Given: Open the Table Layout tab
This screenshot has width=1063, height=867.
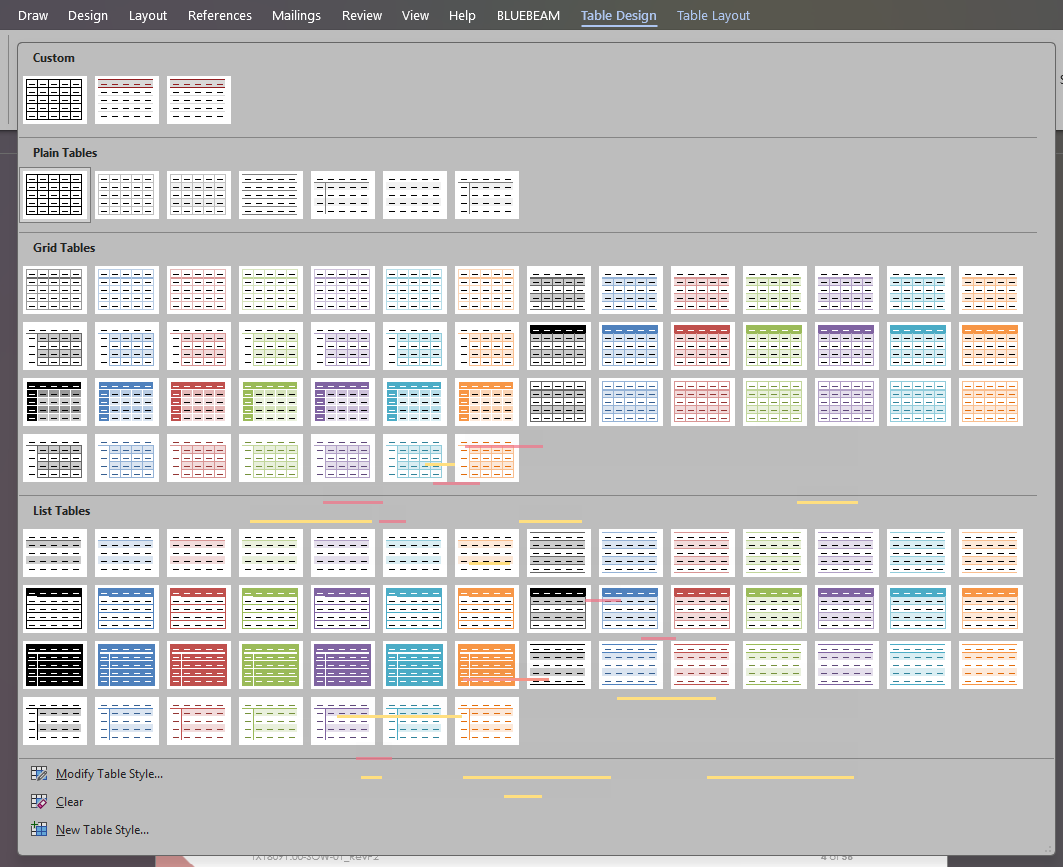Looking at the screenshot, I should [713, 15].
